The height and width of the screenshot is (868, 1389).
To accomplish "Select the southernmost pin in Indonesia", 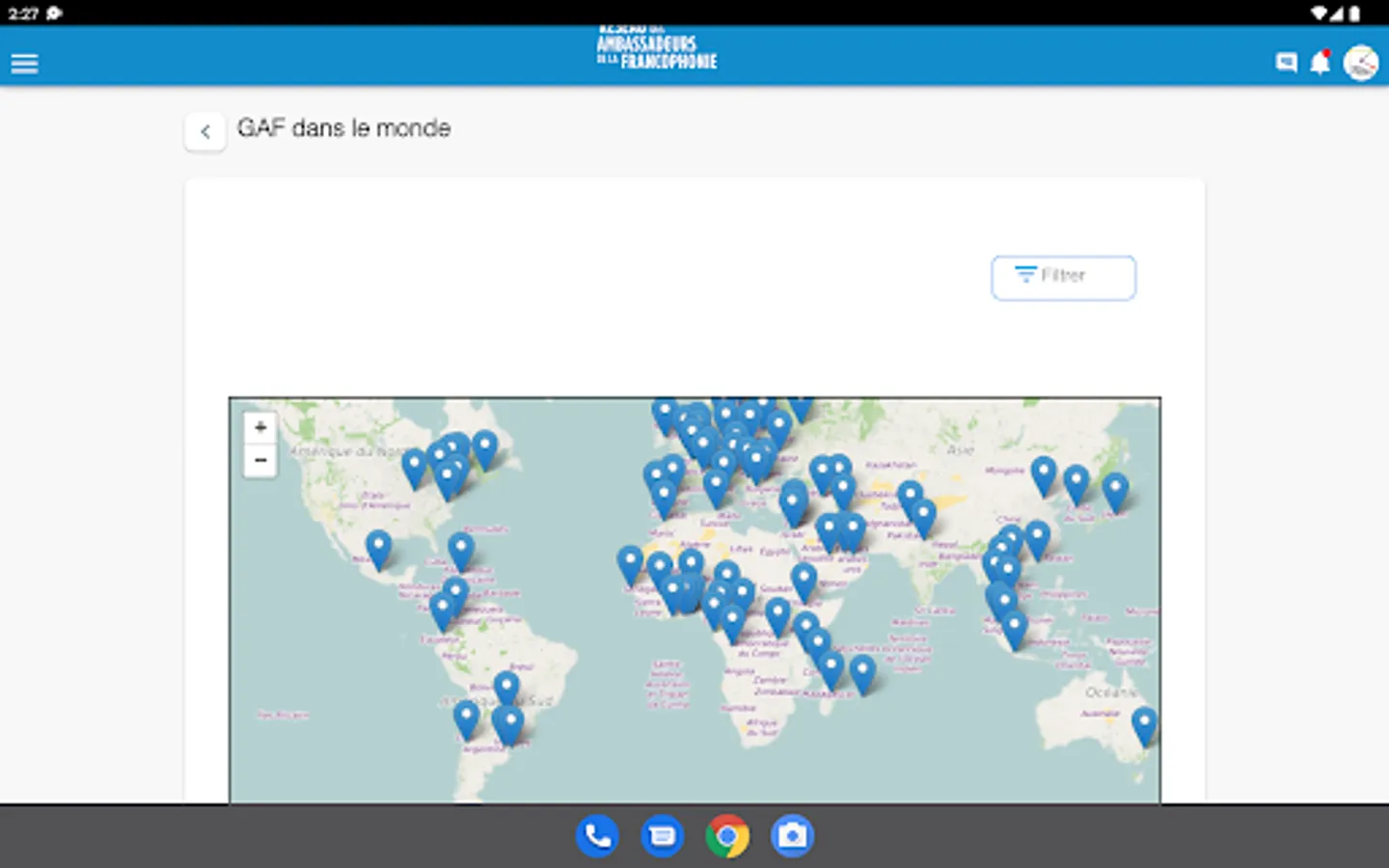I will [1014, 630].
